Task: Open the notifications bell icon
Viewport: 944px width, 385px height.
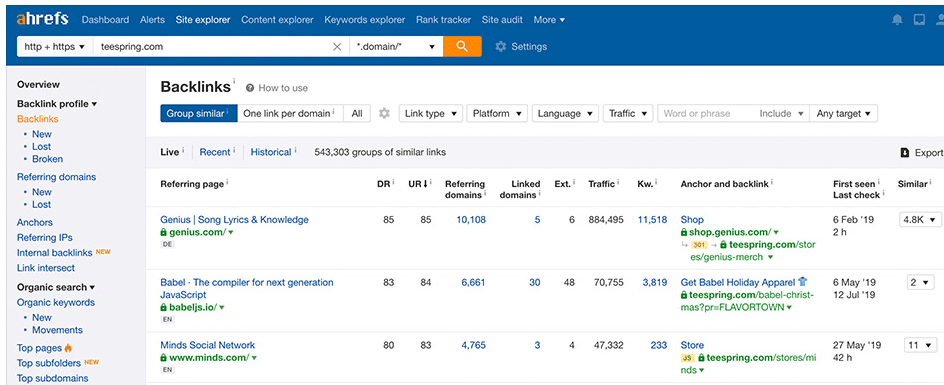Action: (x=897, y=20)
